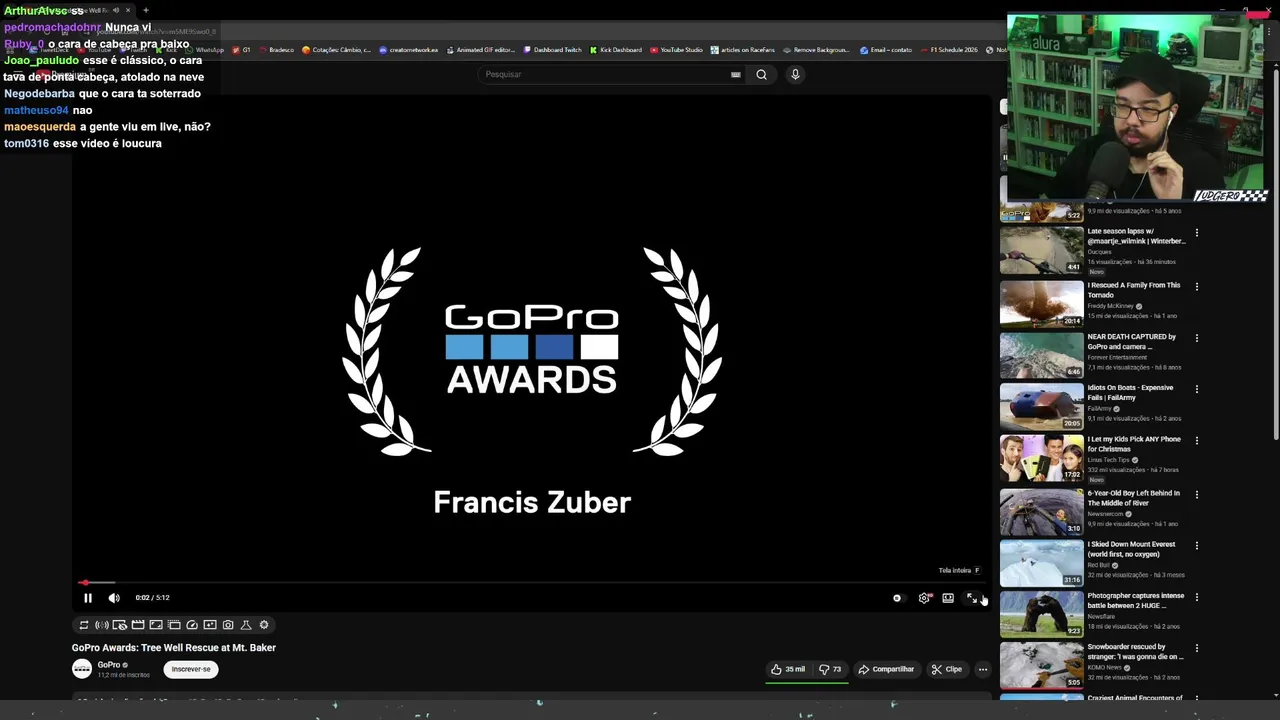Dislike the video showing 73
The width and height of the screenshot is (1280, 720).
(x=830, y=669)
